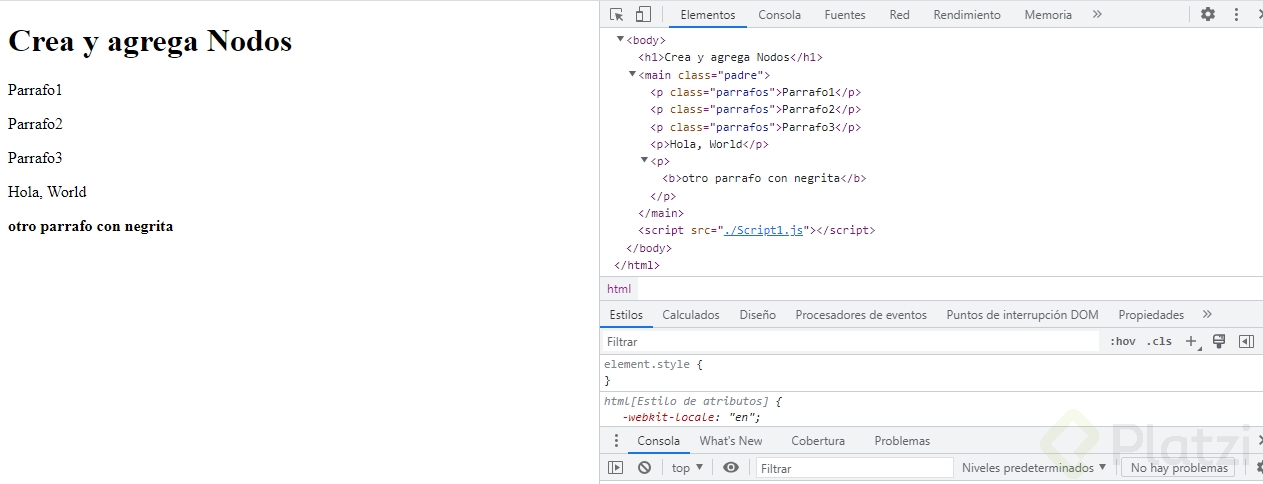Open the Propiedades pane tab
Viewport: 1263px width, 484px height.
point(1151,315)
